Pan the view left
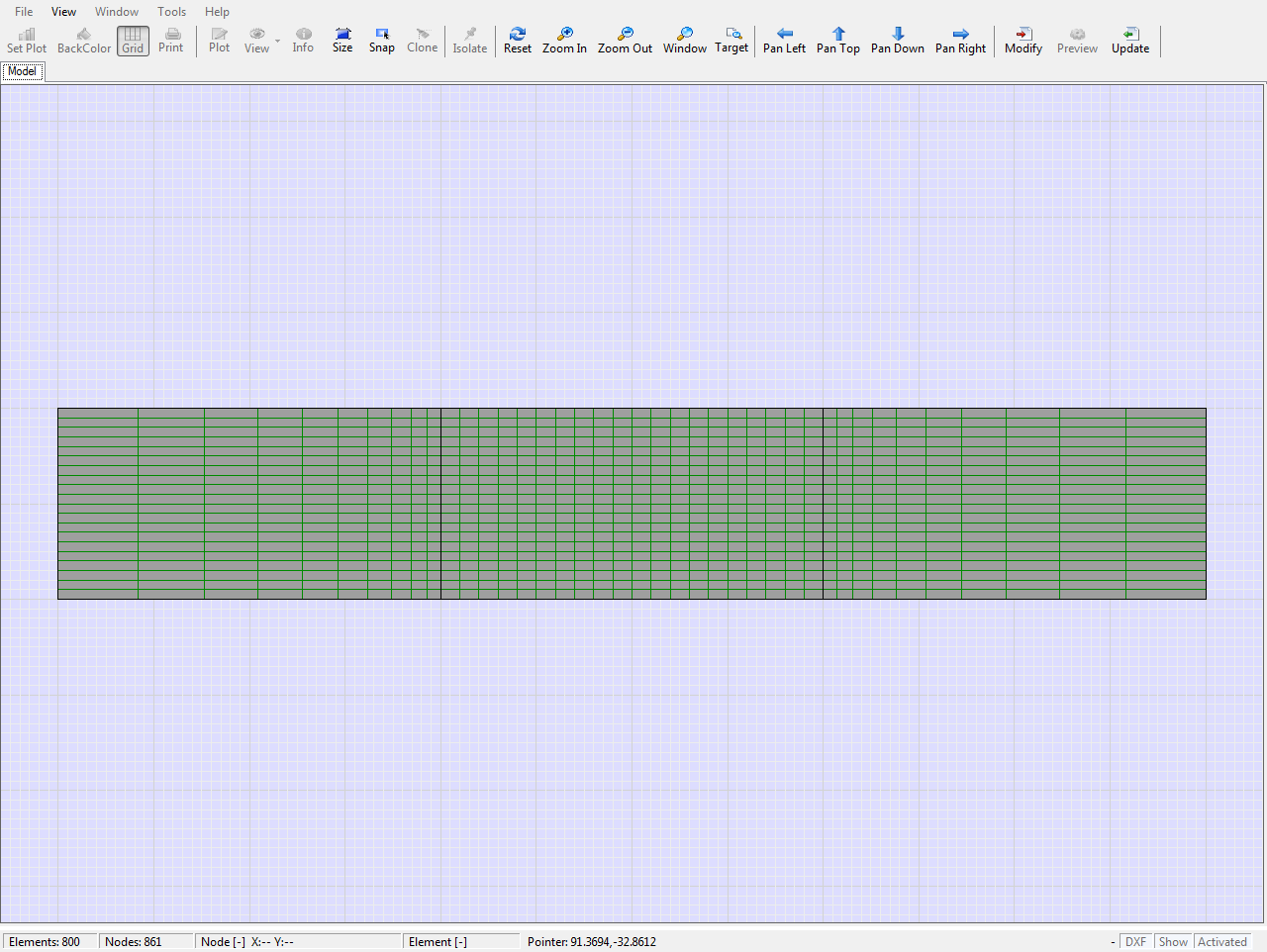1267x952 pixels. (x=784, y=41)
